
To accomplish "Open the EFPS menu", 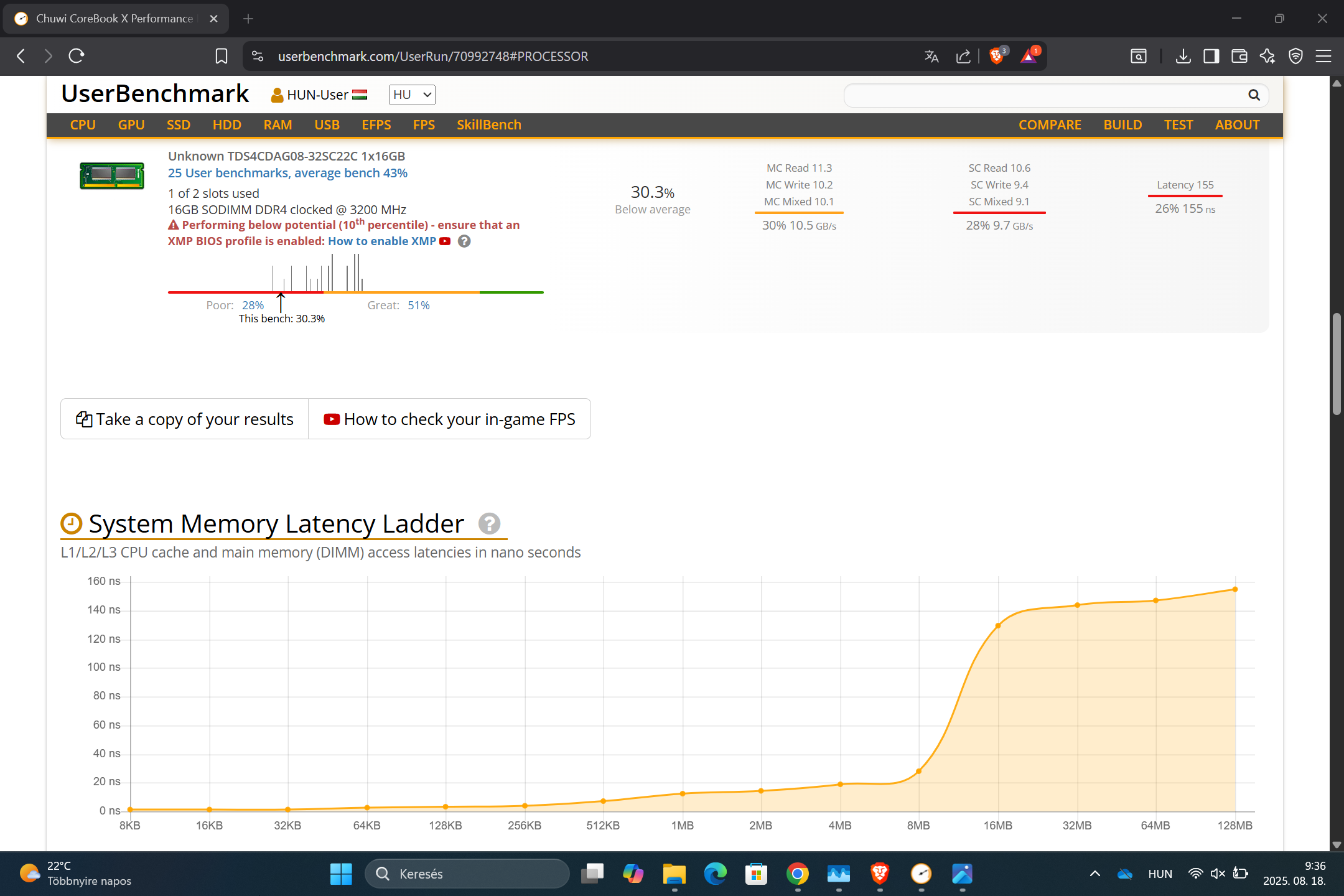I will tap(376, 125).
